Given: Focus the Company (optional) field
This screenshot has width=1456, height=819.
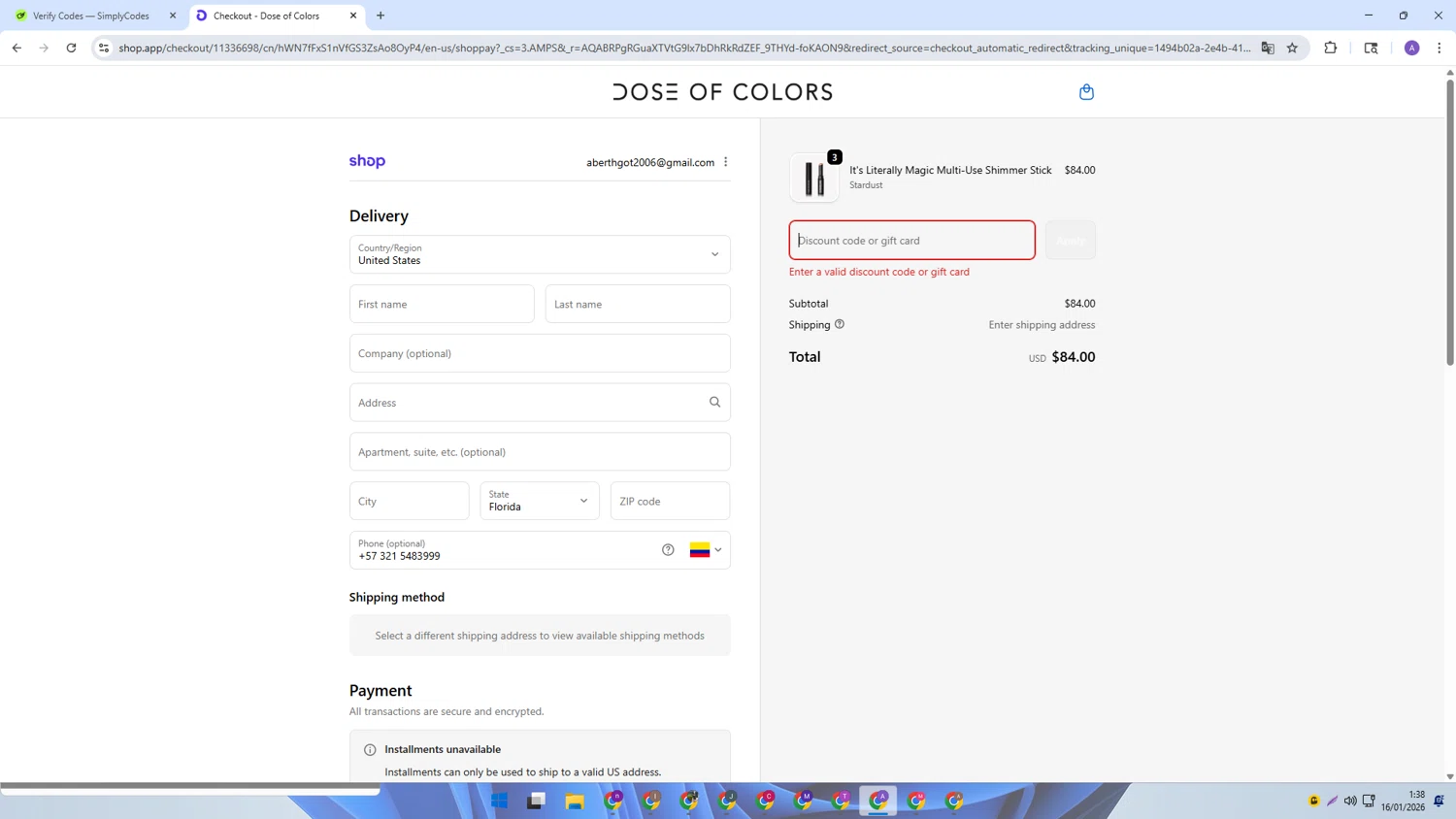Looking at the screenshot, I should coord(540,353).
